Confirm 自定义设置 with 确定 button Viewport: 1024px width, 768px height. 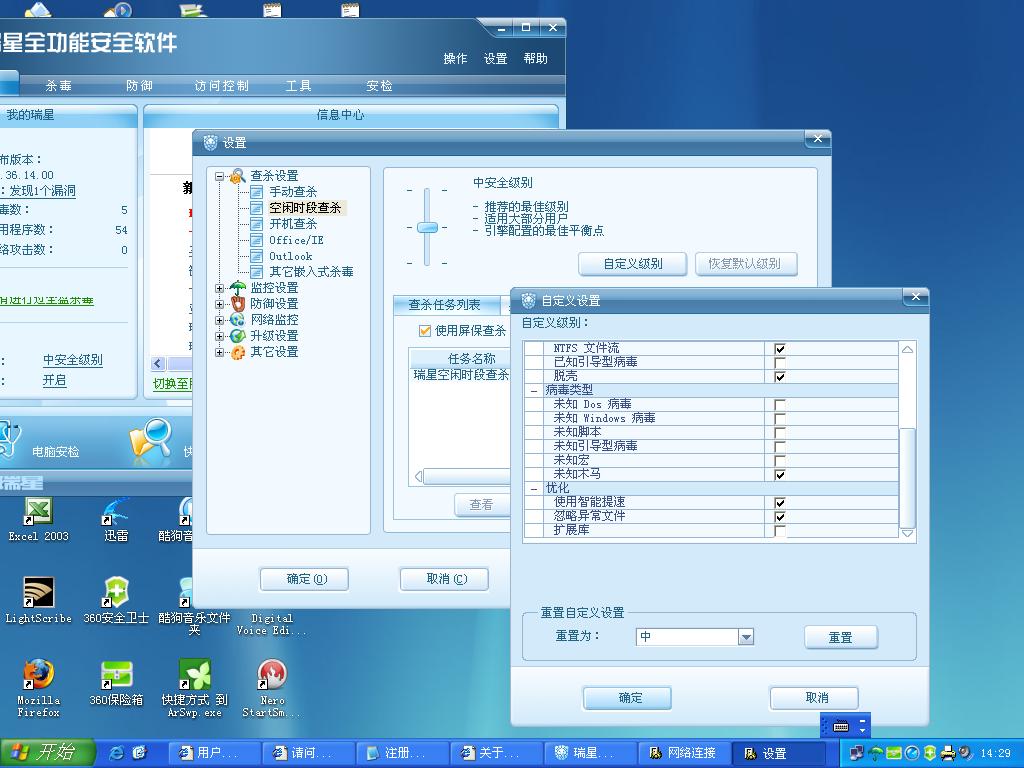[627, 698]
